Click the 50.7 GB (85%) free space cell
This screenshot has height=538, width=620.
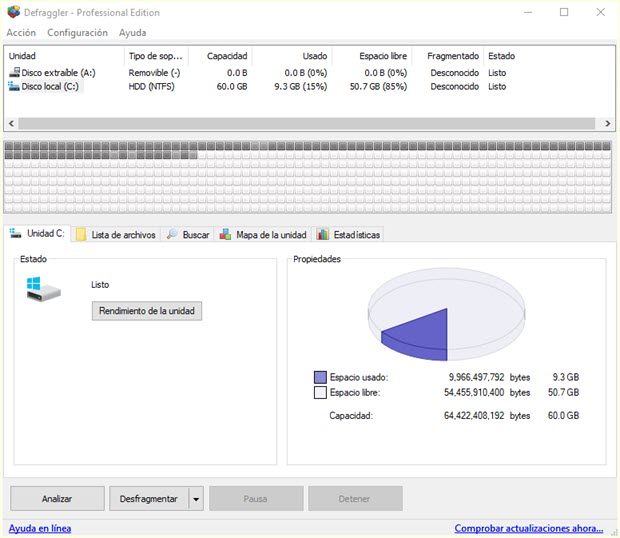click(378, 86)
